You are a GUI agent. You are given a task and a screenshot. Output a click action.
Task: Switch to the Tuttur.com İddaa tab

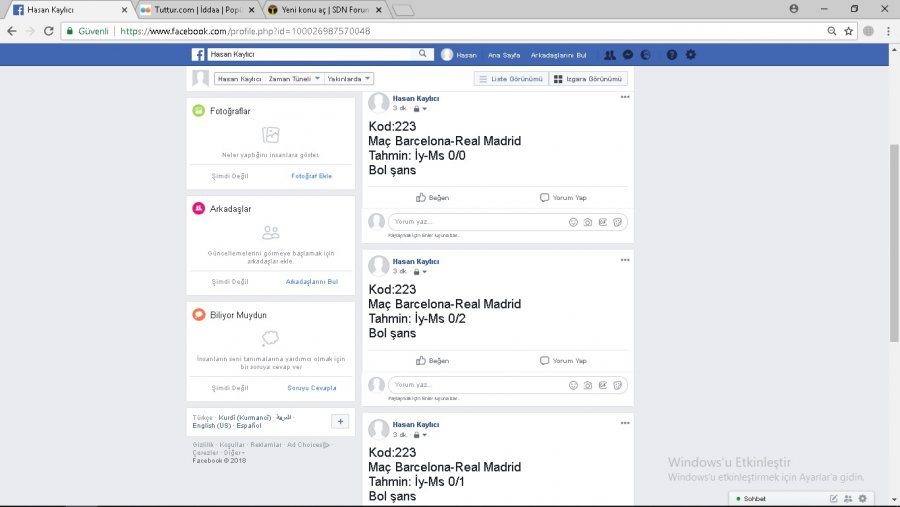198,10
